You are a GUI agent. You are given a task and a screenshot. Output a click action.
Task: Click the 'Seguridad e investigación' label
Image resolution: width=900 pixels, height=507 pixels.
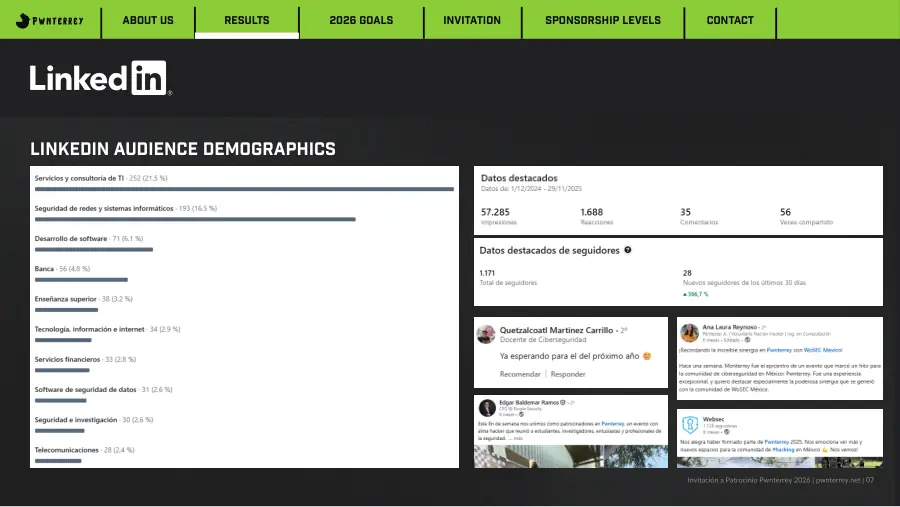(76, 420)
